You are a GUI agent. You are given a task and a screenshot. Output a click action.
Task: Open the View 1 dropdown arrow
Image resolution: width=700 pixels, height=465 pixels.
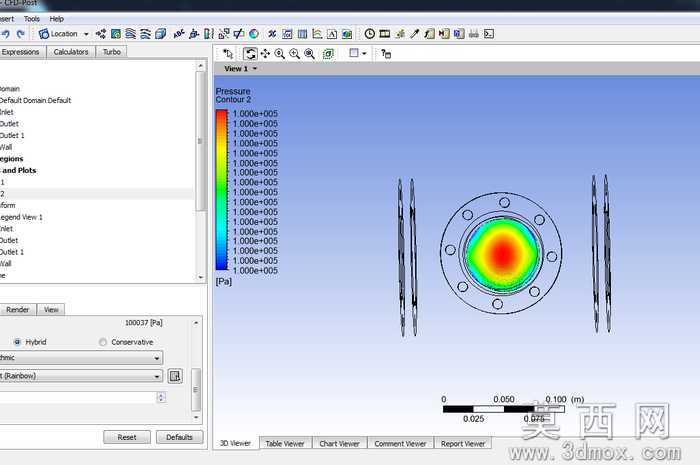tap(255, 69)
